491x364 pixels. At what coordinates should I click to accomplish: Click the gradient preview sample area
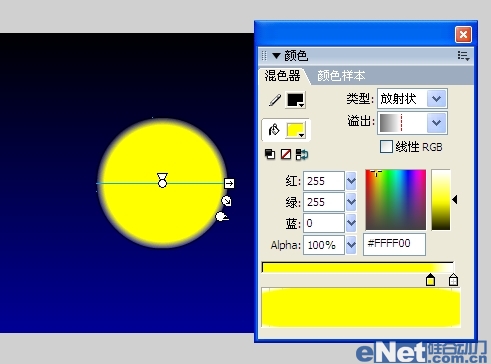point(361,307)
